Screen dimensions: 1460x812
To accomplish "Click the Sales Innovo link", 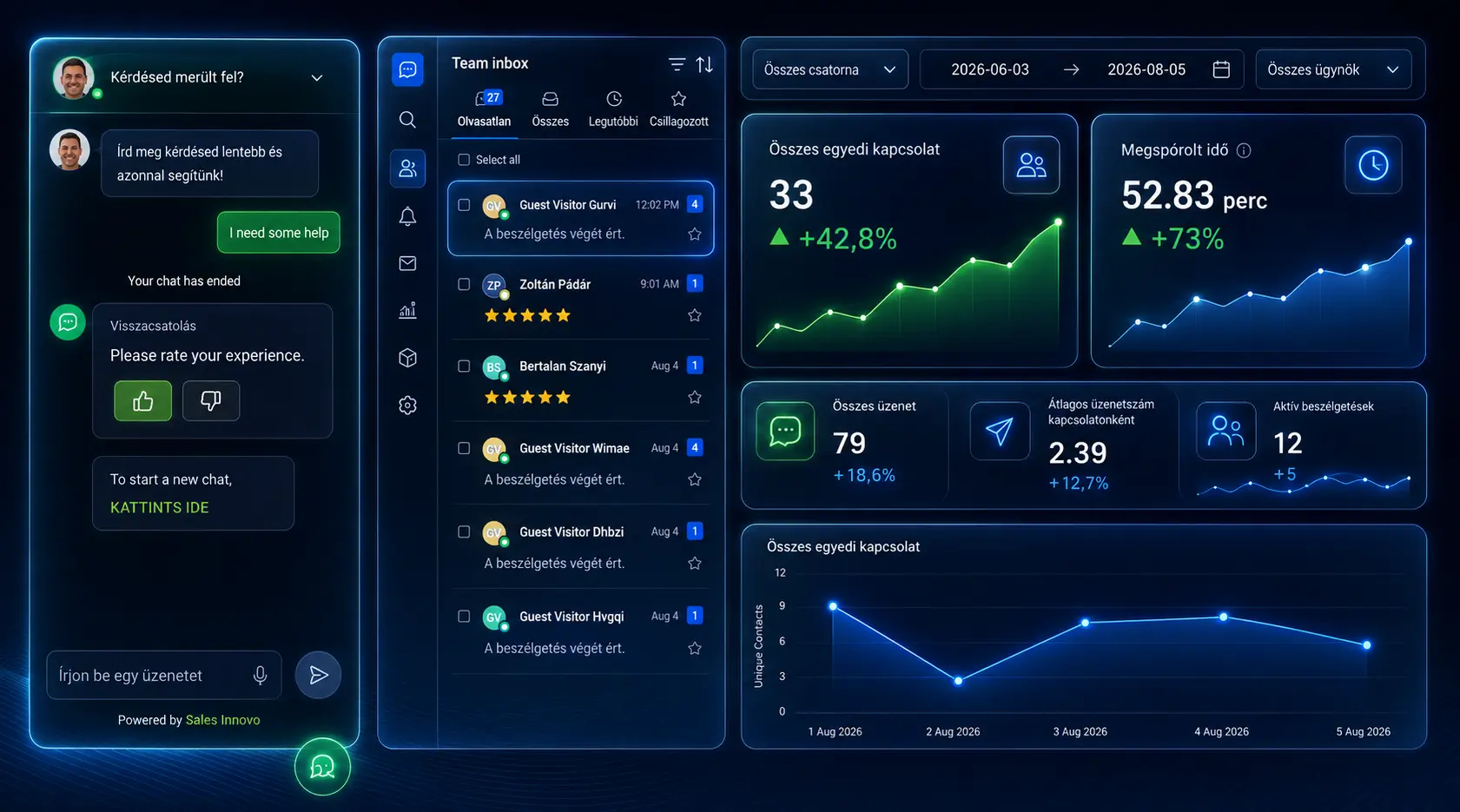I will (x=222, y=720).
